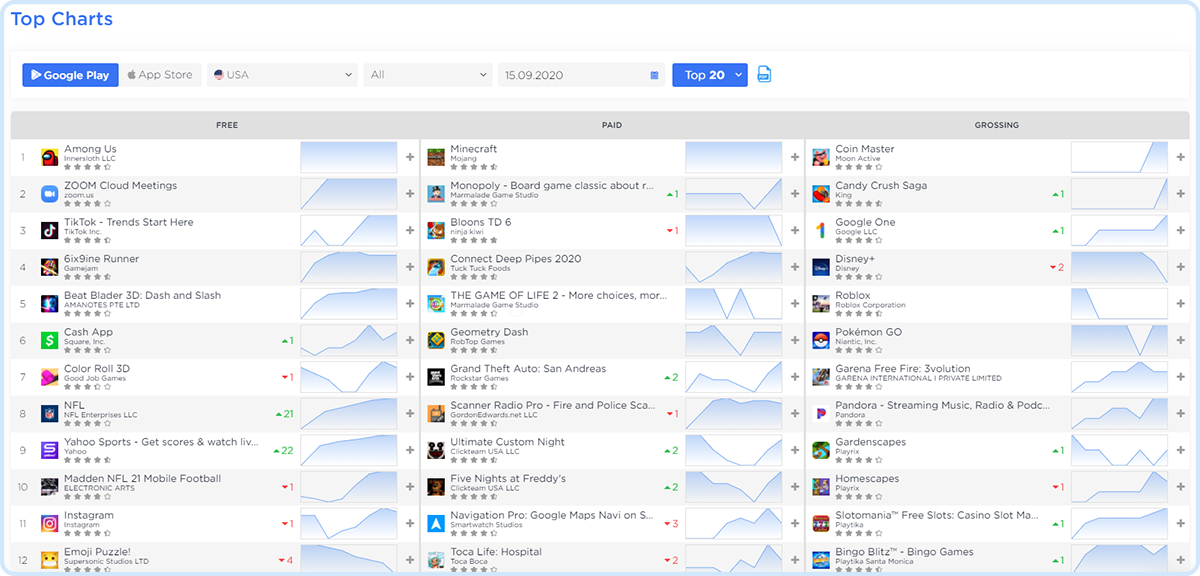Click the Instagram app icon
Screen dimensions: 1200x576
[50, 524]
